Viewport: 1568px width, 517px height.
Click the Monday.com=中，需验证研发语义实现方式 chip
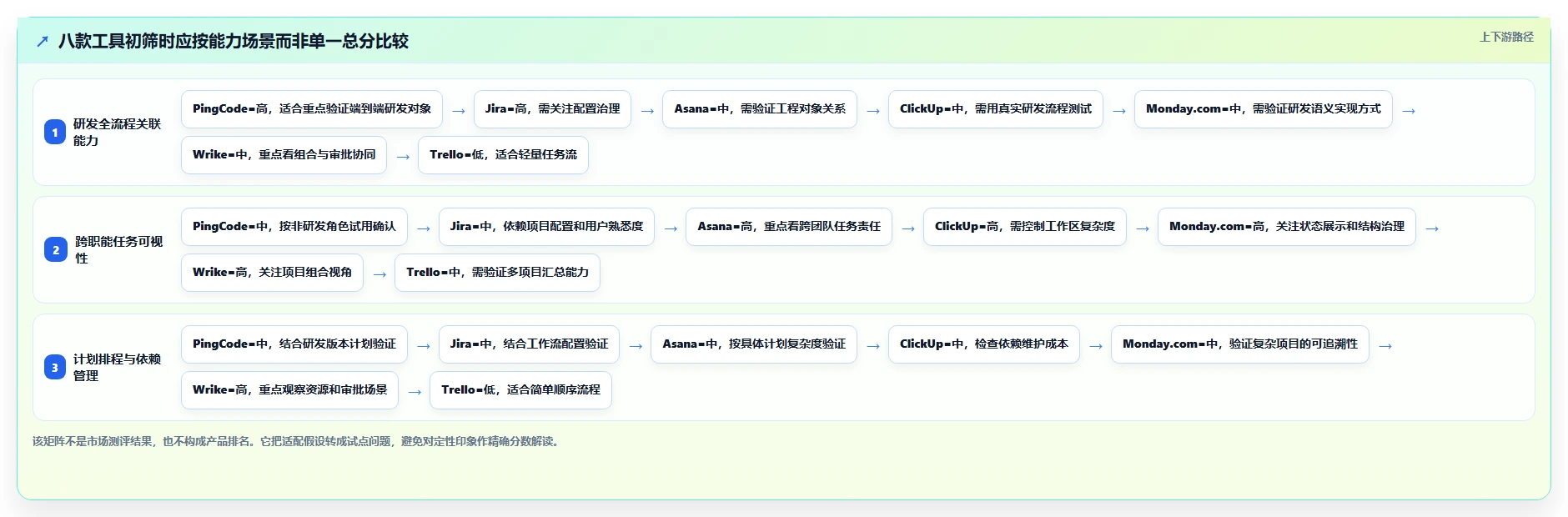coord(1264,109)
